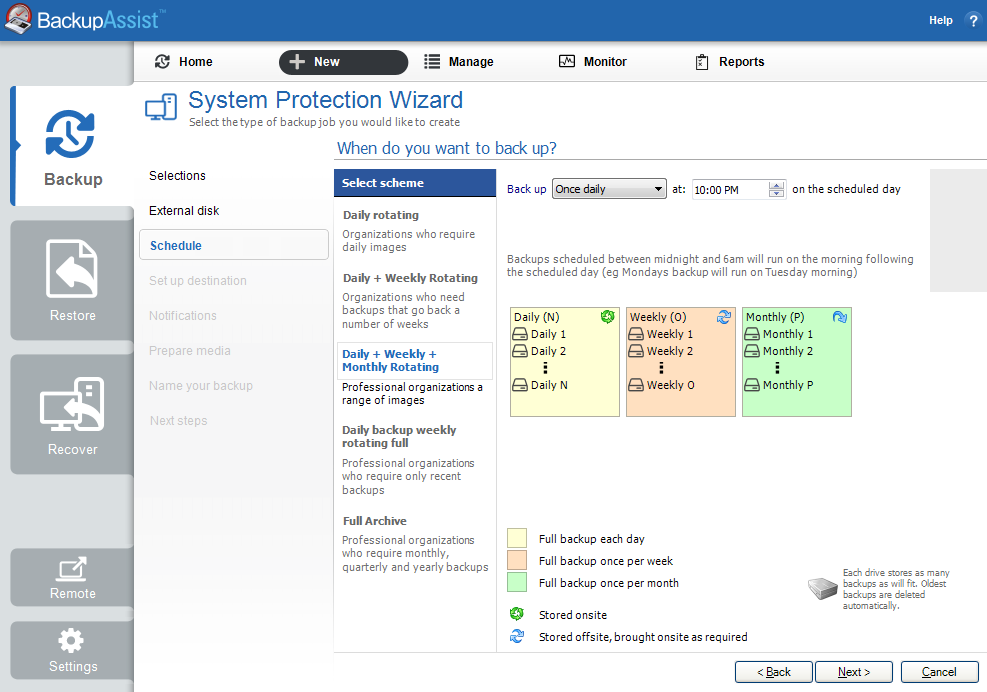Viewport: 987px width, 692px height.
Task: Select the Daily + Weekly Rotating scheme
Action: pos(410,278)
